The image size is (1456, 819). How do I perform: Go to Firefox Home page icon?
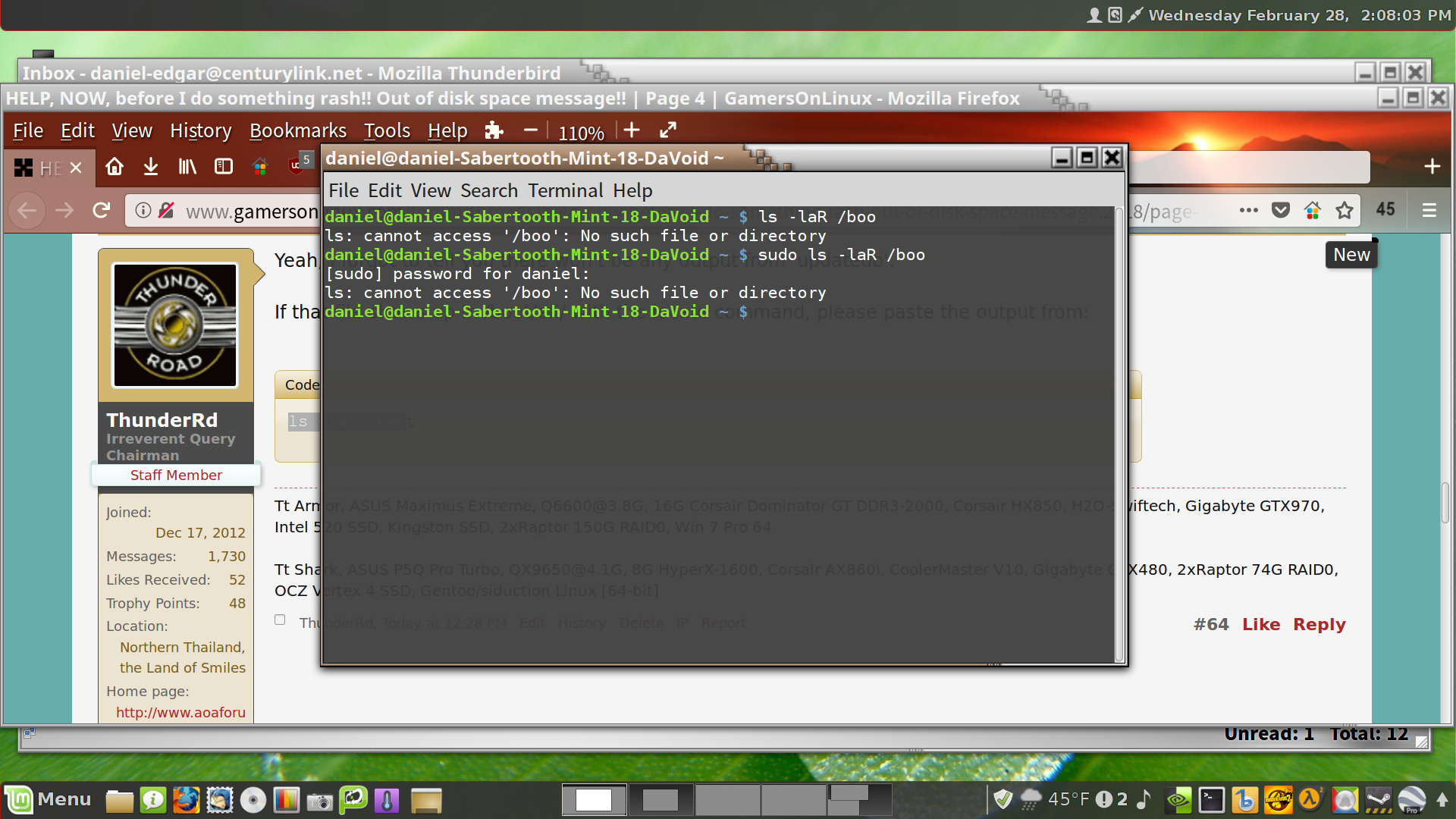(x=115, y=166)
